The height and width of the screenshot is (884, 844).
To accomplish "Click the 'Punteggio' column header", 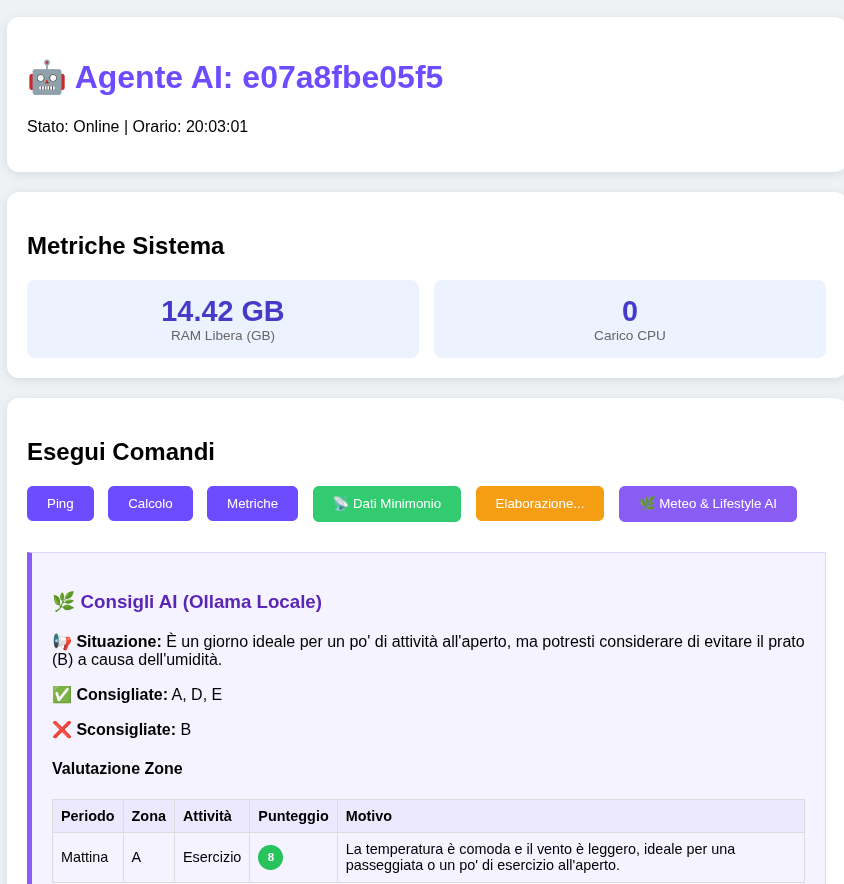I will point(293,816).
